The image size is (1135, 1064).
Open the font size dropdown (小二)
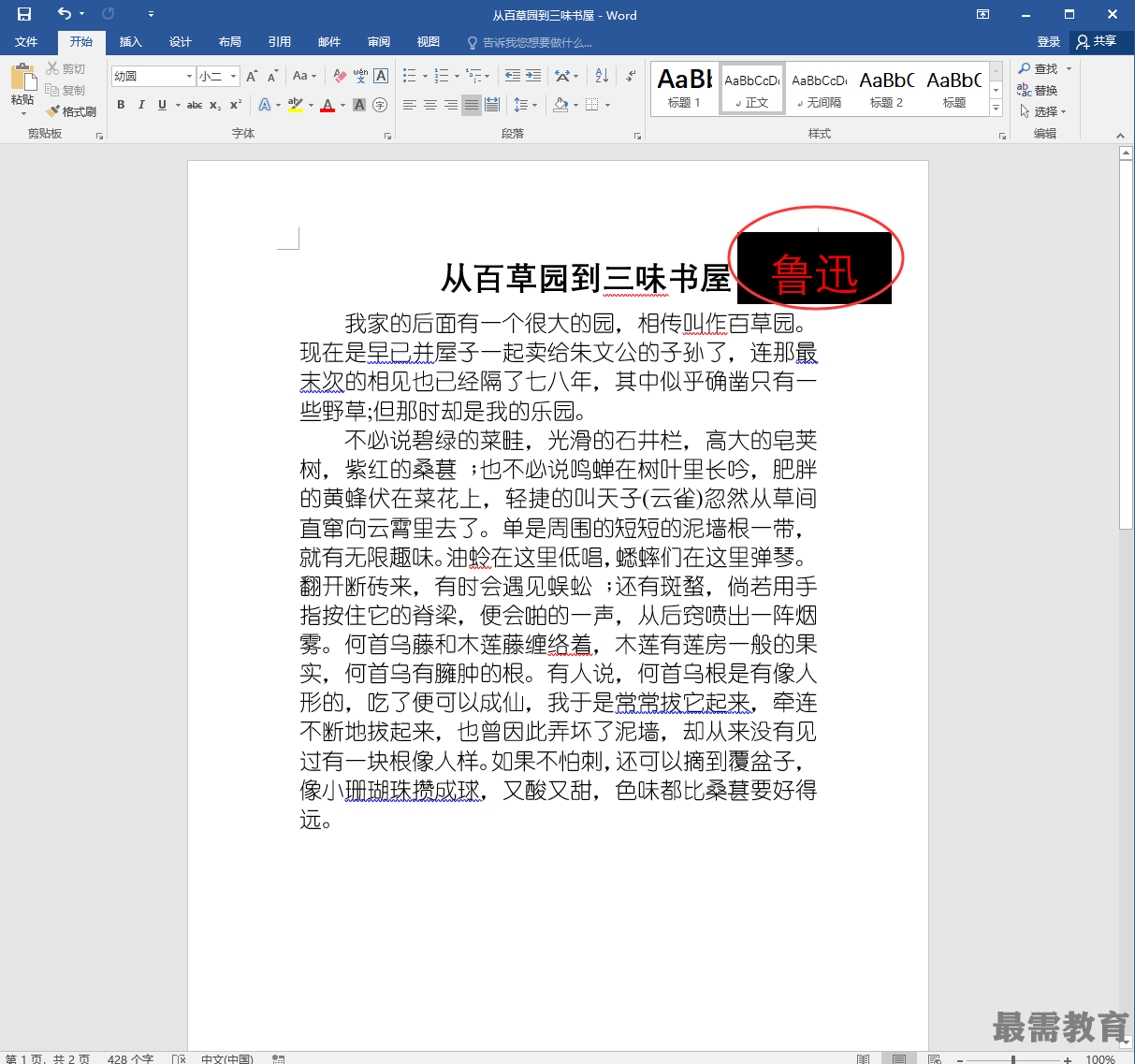(x=233, y=76)
